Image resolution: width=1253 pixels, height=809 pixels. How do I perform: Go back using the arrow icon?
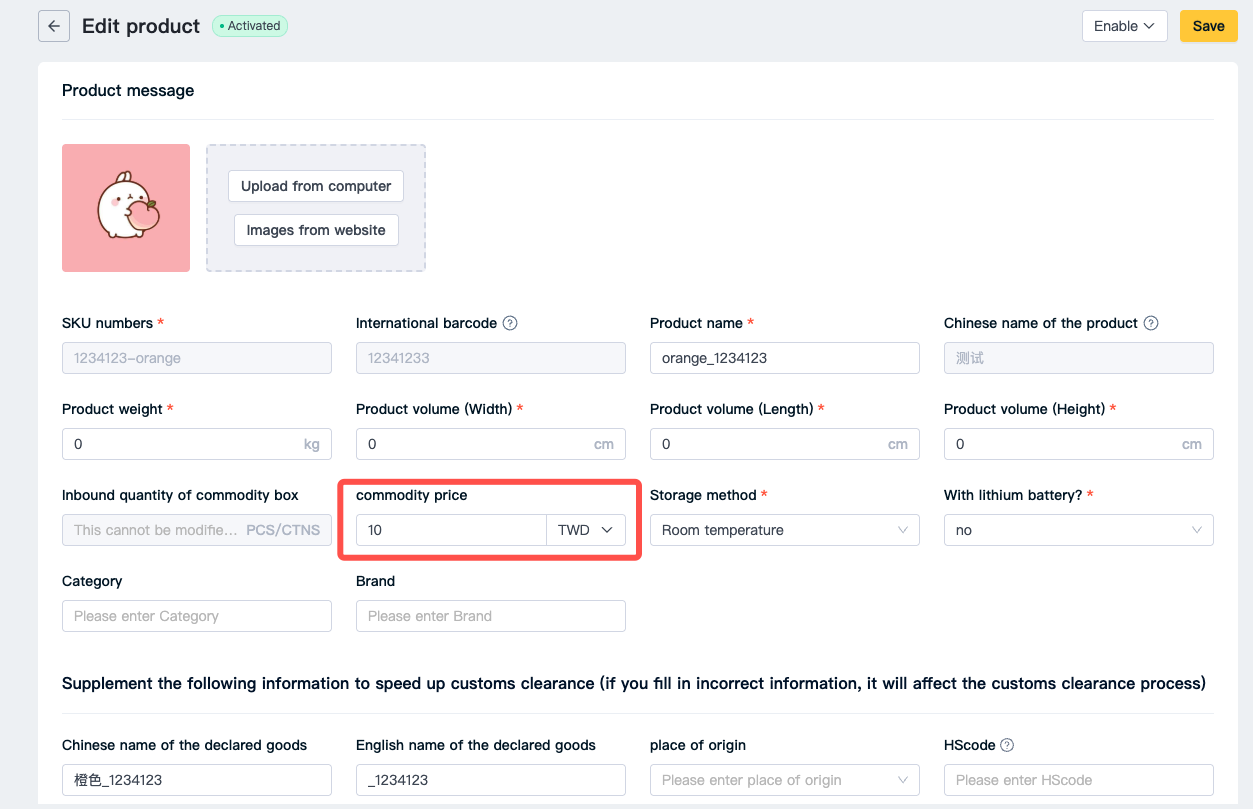pyautogui.click(x=54, y=26)
